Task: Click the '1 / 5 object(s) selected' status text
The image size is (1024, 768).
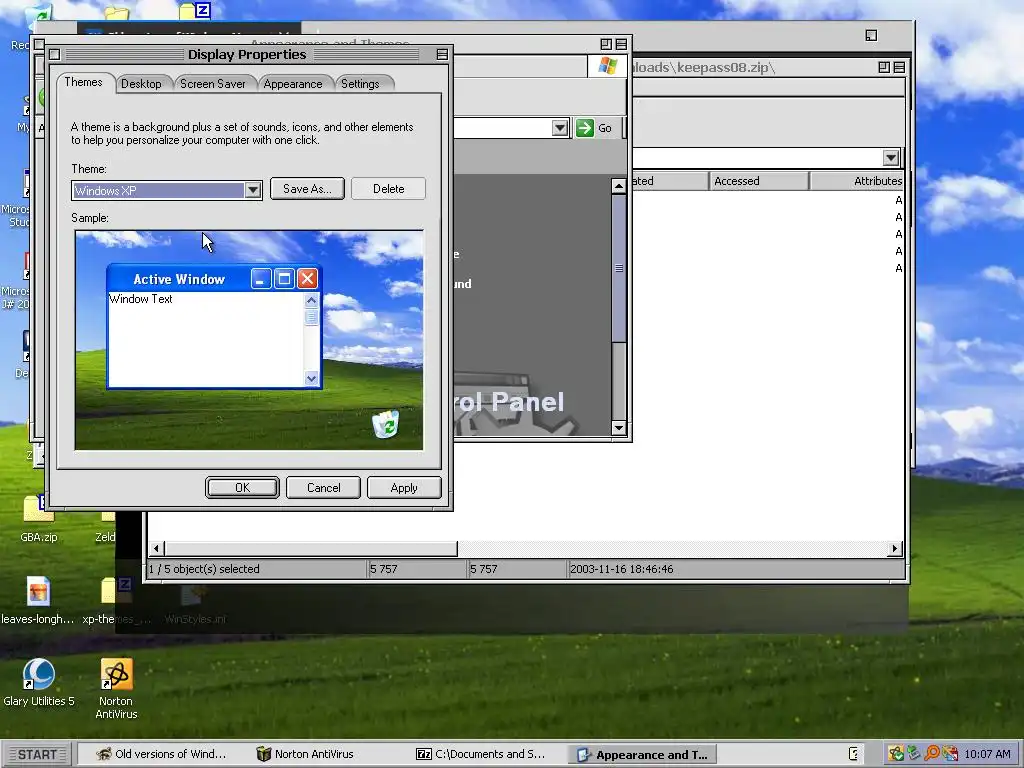Action: tap(204, 569)
